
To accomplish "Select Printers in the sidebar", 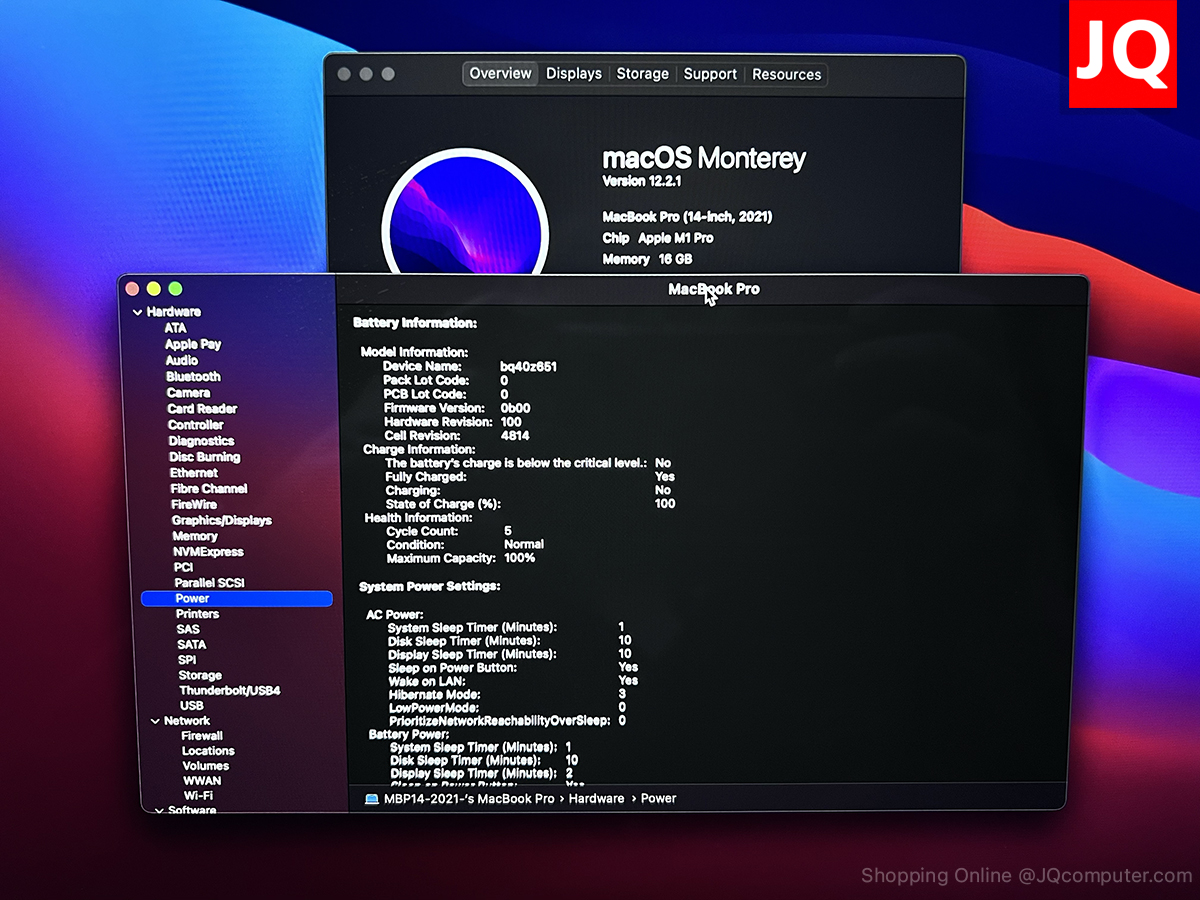I will pyautogui.click(x=197, y=614).
